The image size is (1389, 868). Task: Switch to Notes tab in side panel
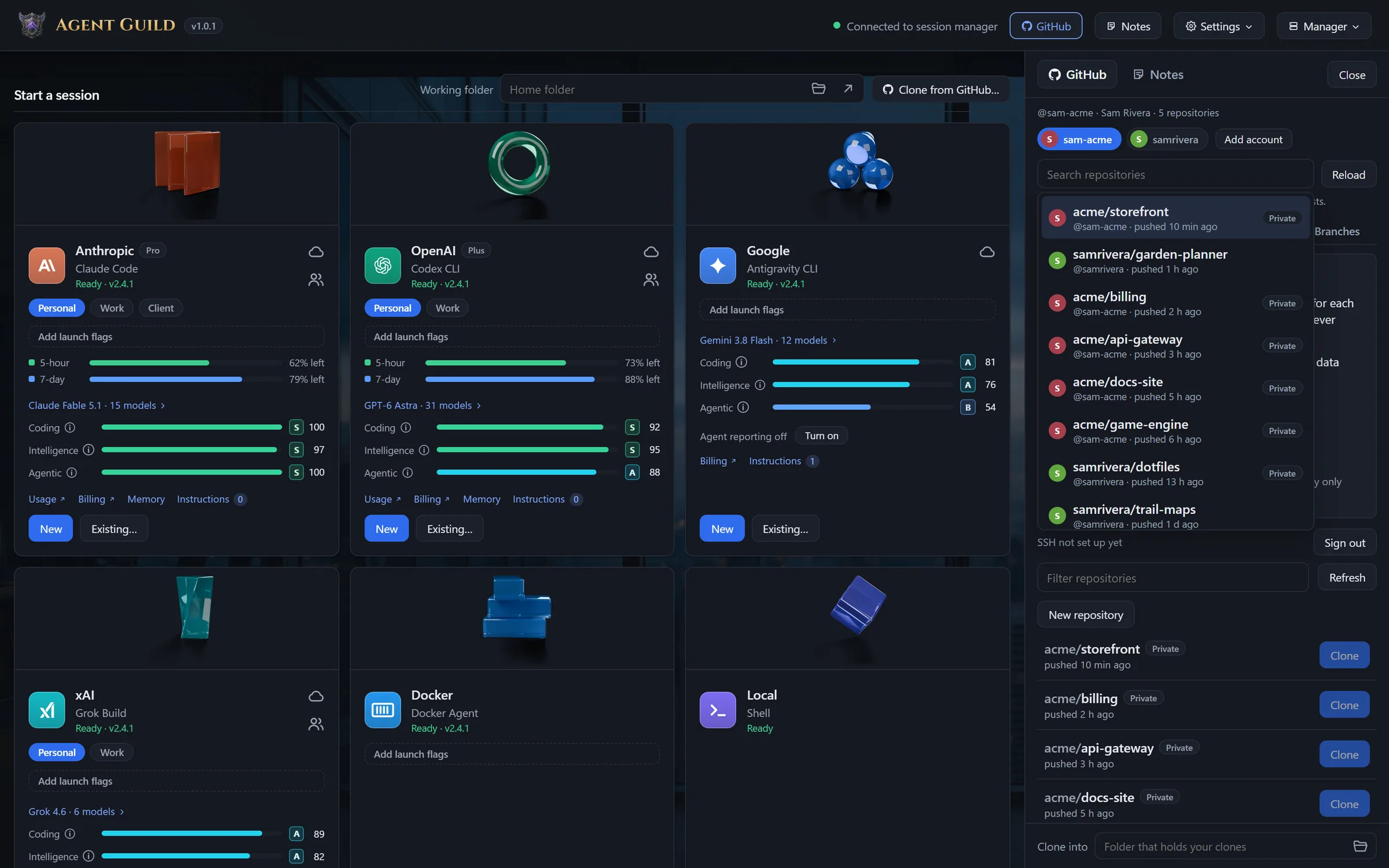(x=1158, y=75)
